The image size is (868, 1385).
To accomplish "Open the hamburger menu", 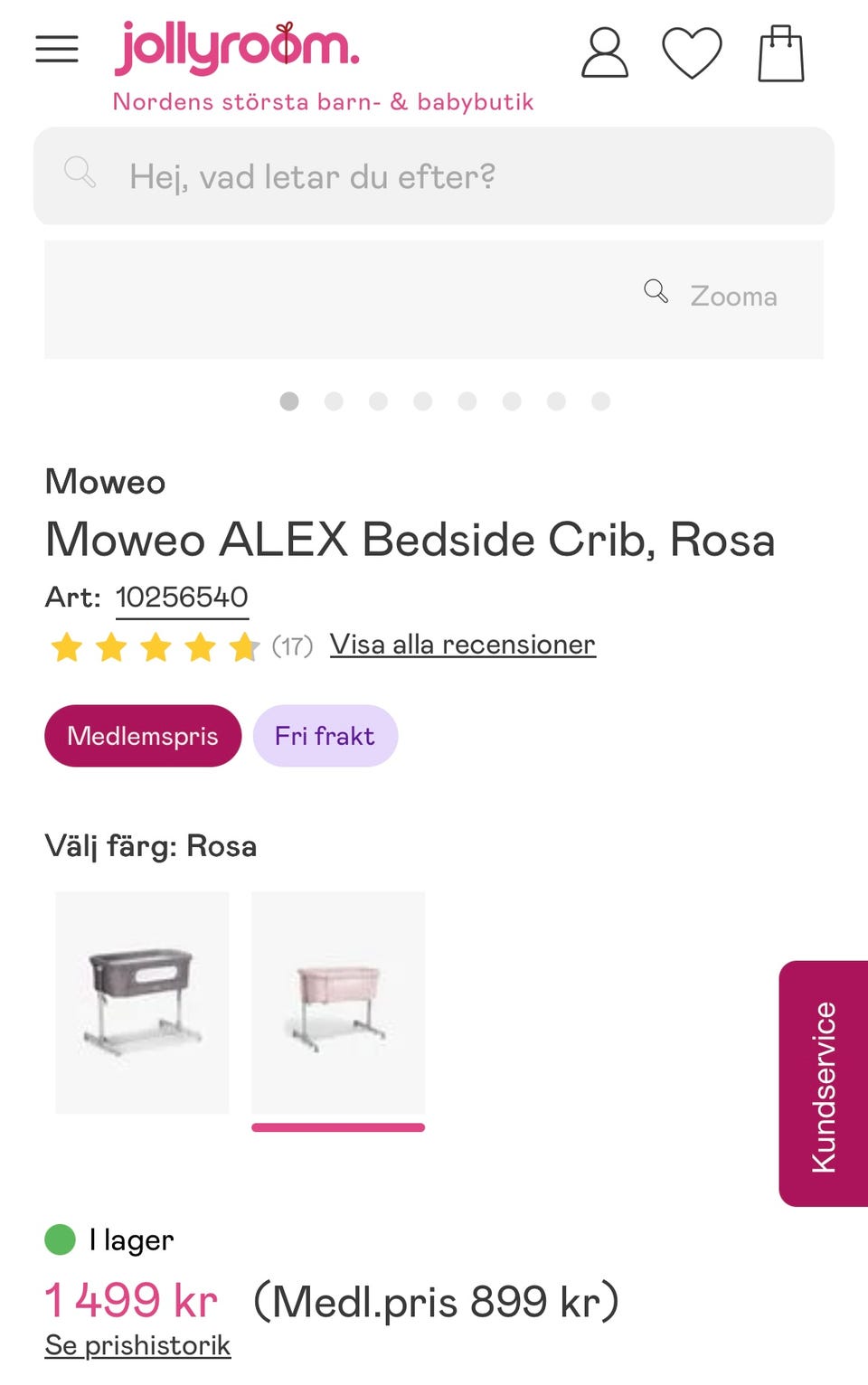I will pyautogui.click(x=57, y=50).
